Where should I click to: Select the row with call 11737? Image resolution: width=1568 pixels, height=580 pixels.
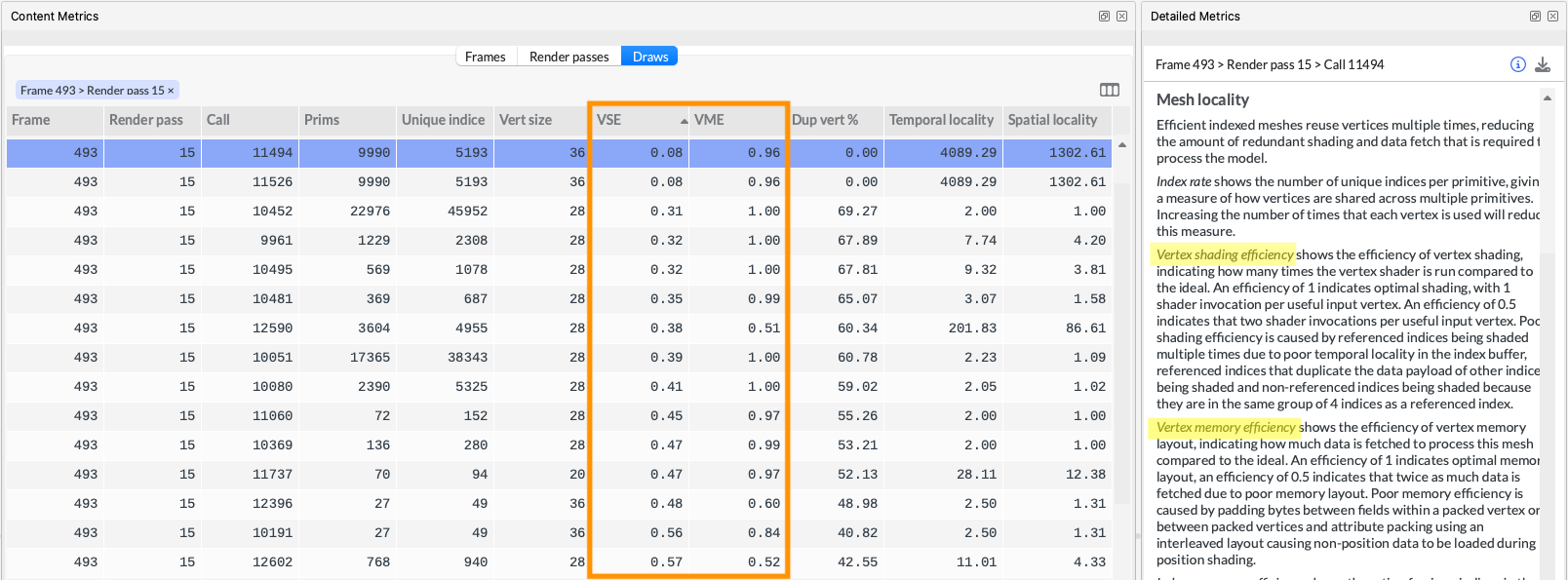[x=559, y=474]
